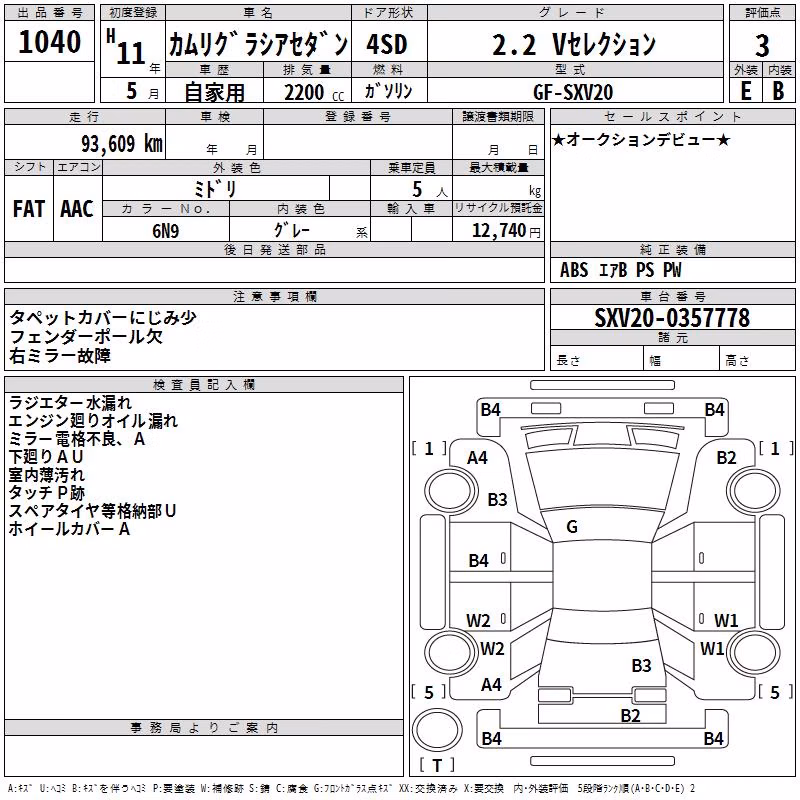800x800 pixels.
Task: Click dimension label 高さ
Action: tap(737, 361)
